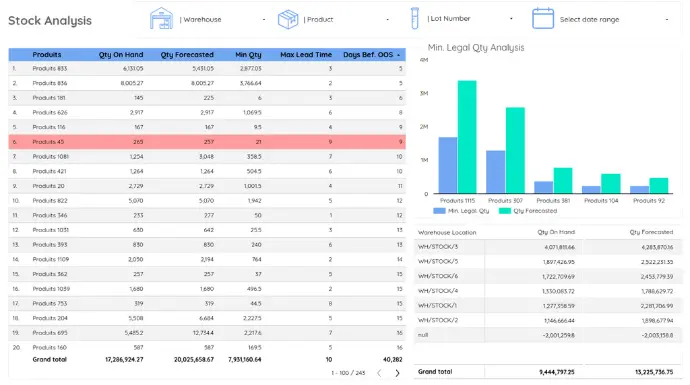Sort table by Qty On Hand header
Image resolution: width=690 pixels, height=385 pixels.
point(121,55)
